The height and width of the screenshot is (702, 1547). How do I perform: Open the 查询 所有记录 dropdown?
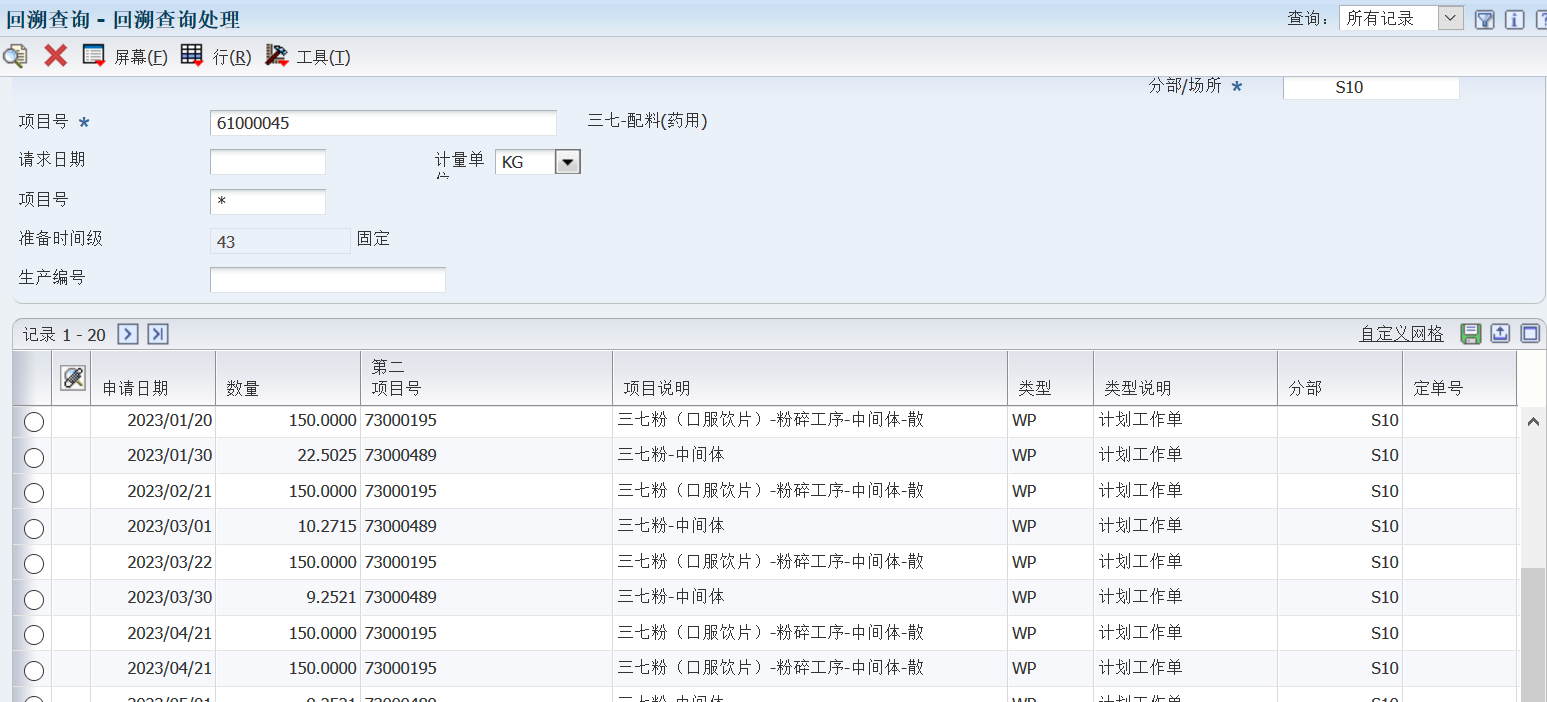click(1450, 18)
